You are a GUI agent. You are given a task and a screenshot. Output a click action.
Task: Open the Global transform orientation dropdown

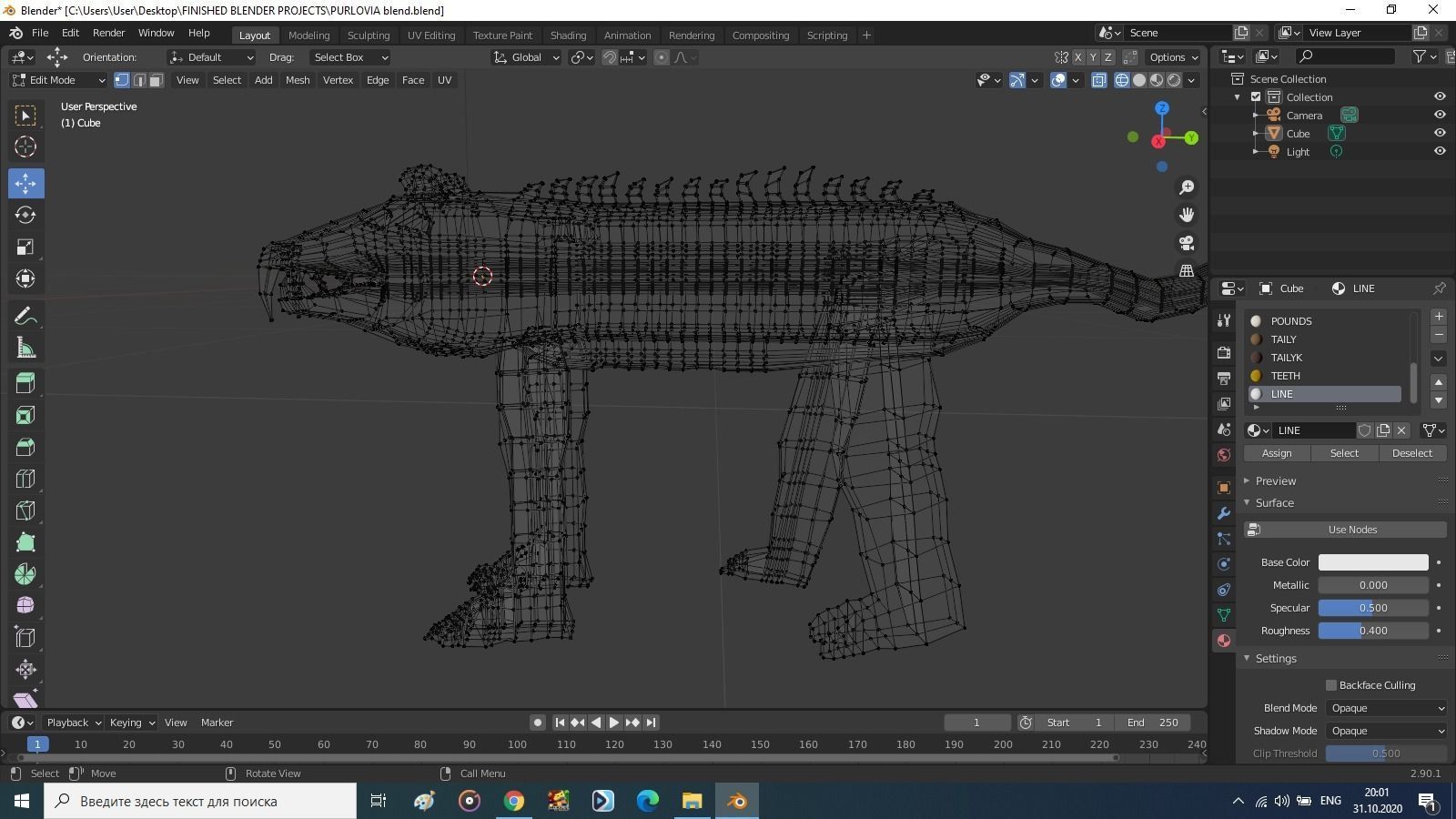526,57
